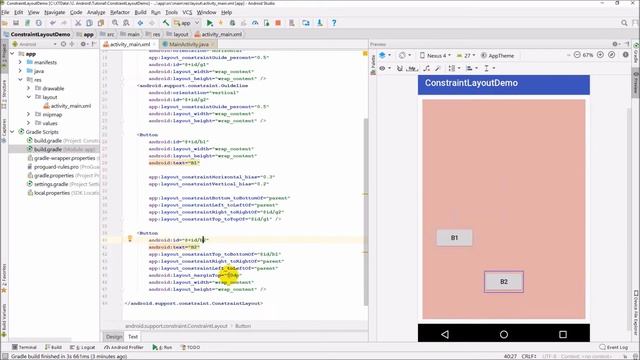Click the Apply Changes lightning icon

[x=221, y=23]
